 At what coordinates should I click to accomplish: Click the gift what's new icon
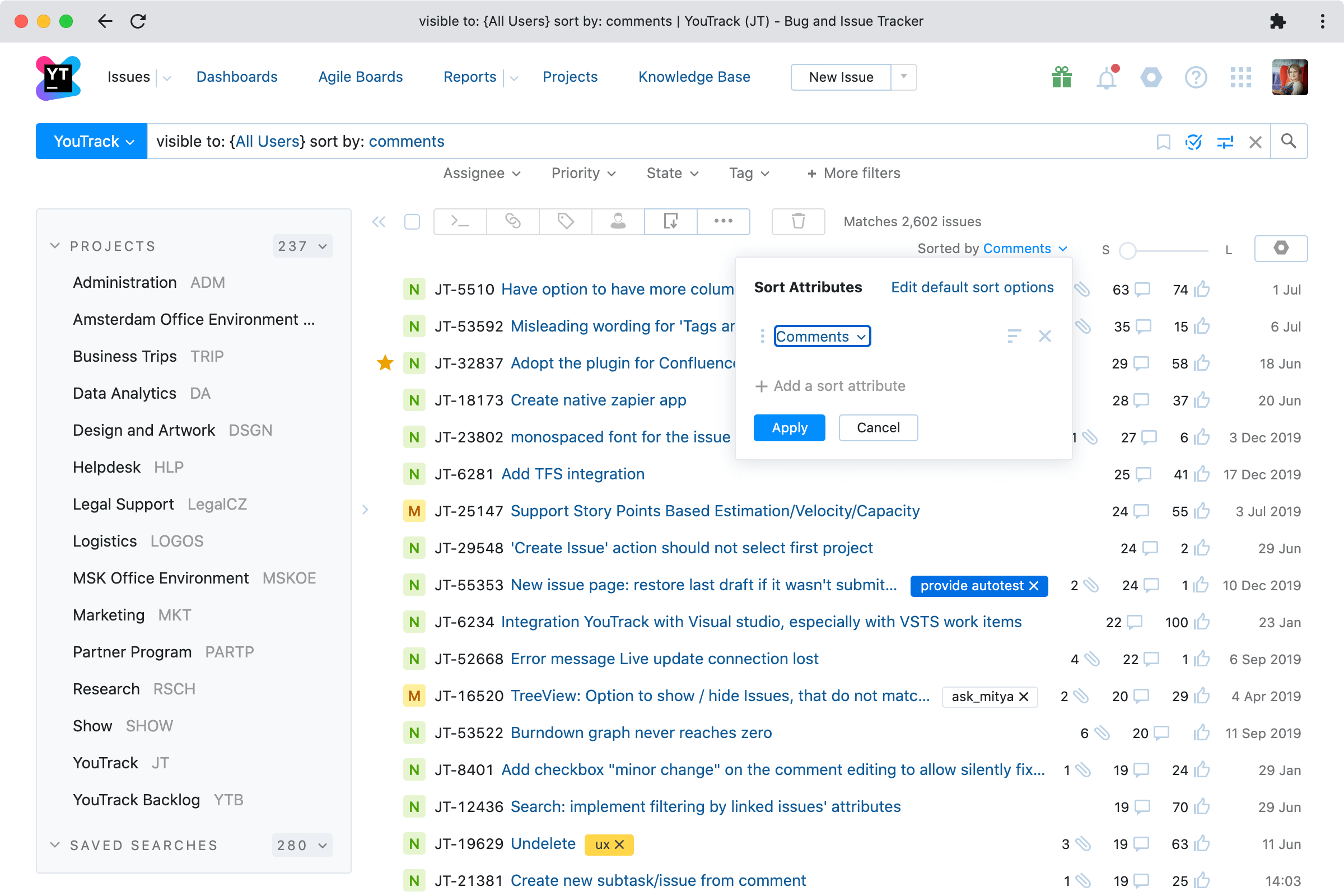pyautogui.click(x=1061, y=78)
